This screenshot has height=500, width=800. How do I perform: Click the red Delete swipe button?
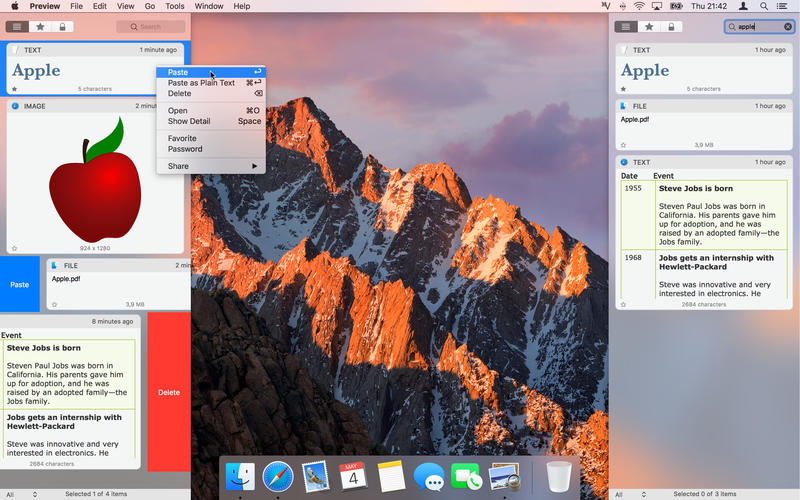pyautogui.click(x=169, y=392)
